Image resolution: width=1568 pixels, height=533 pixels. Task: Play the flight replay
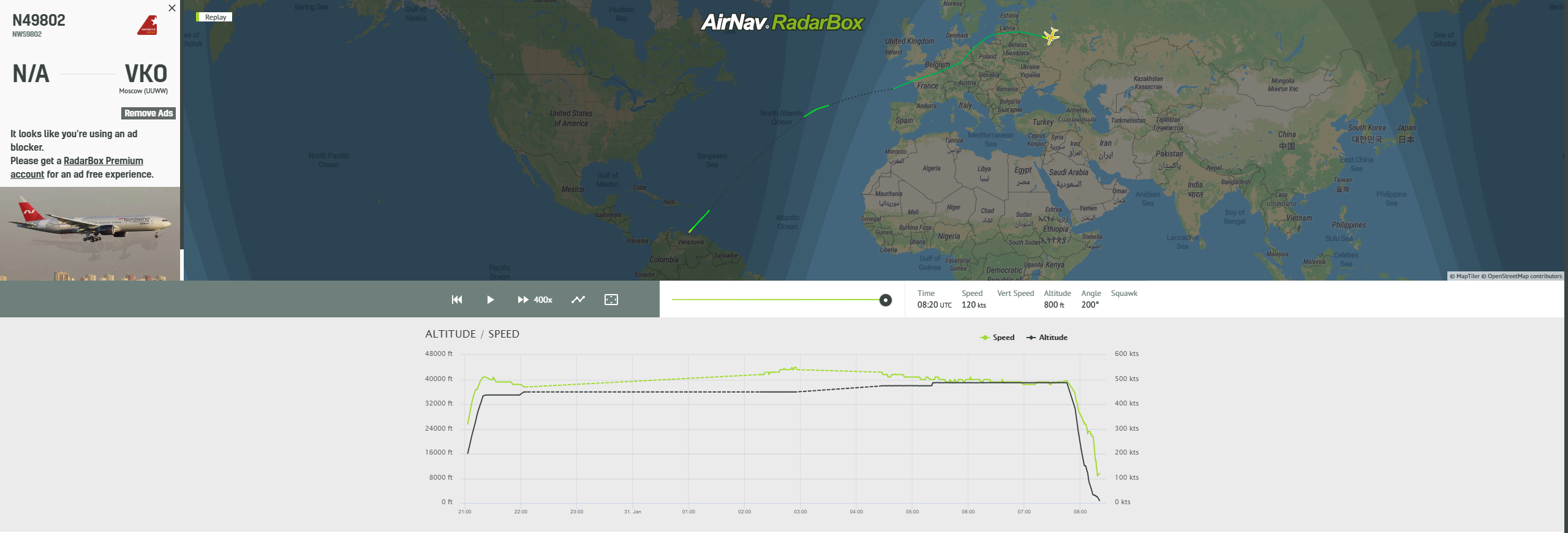click(x=491, y=300)
